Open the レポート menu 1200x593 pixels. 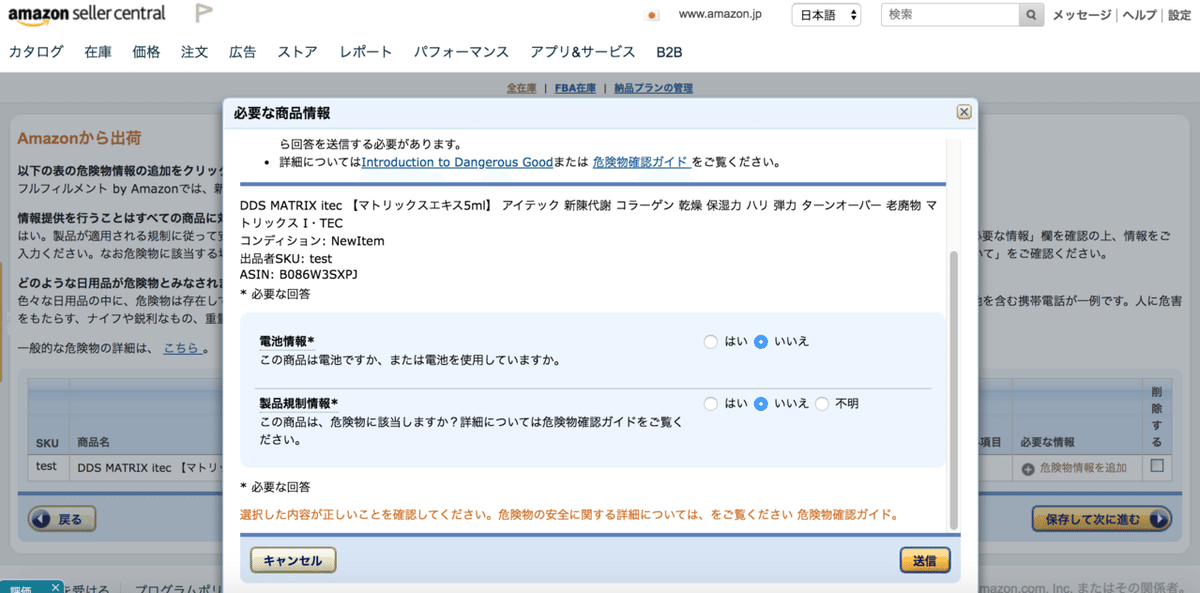(366, 52)
